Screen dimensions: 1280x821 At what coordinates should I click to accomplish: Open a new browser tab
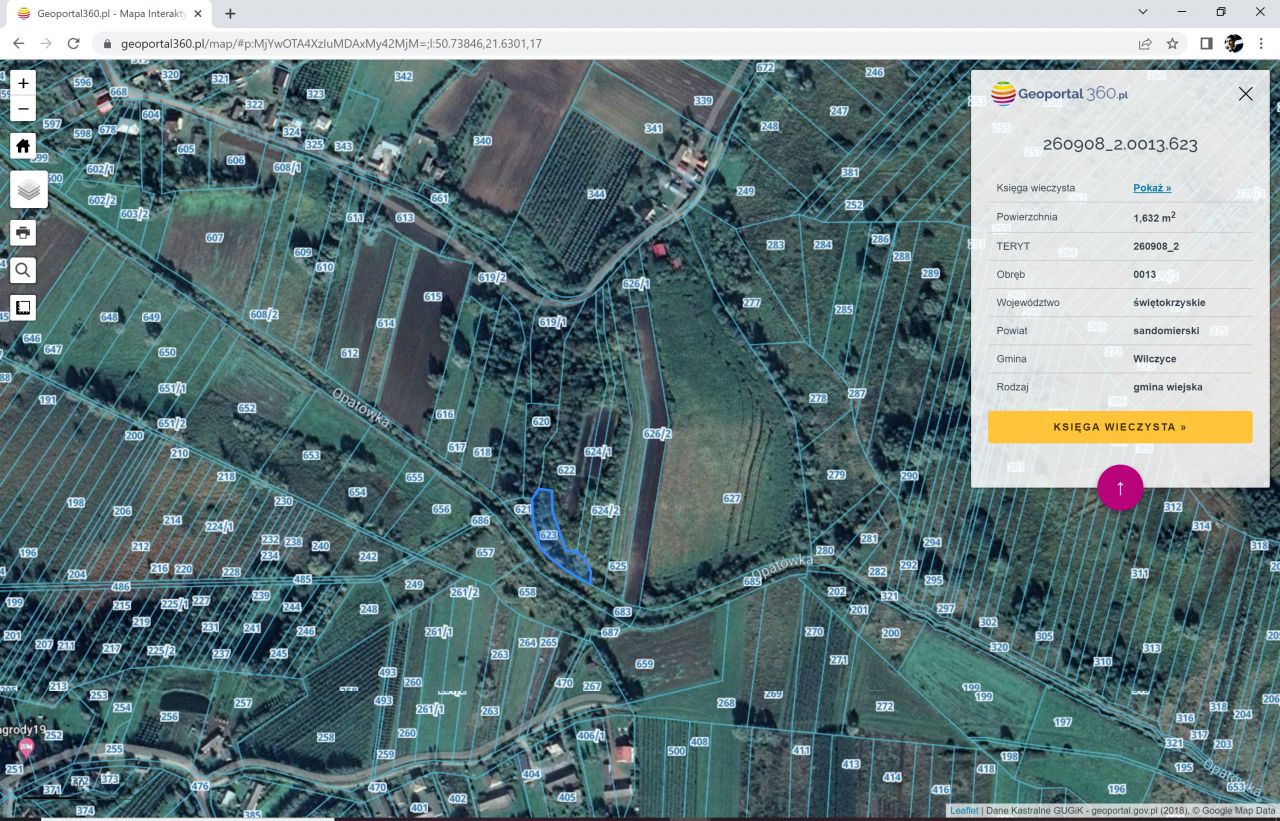[x=231, y=14]
